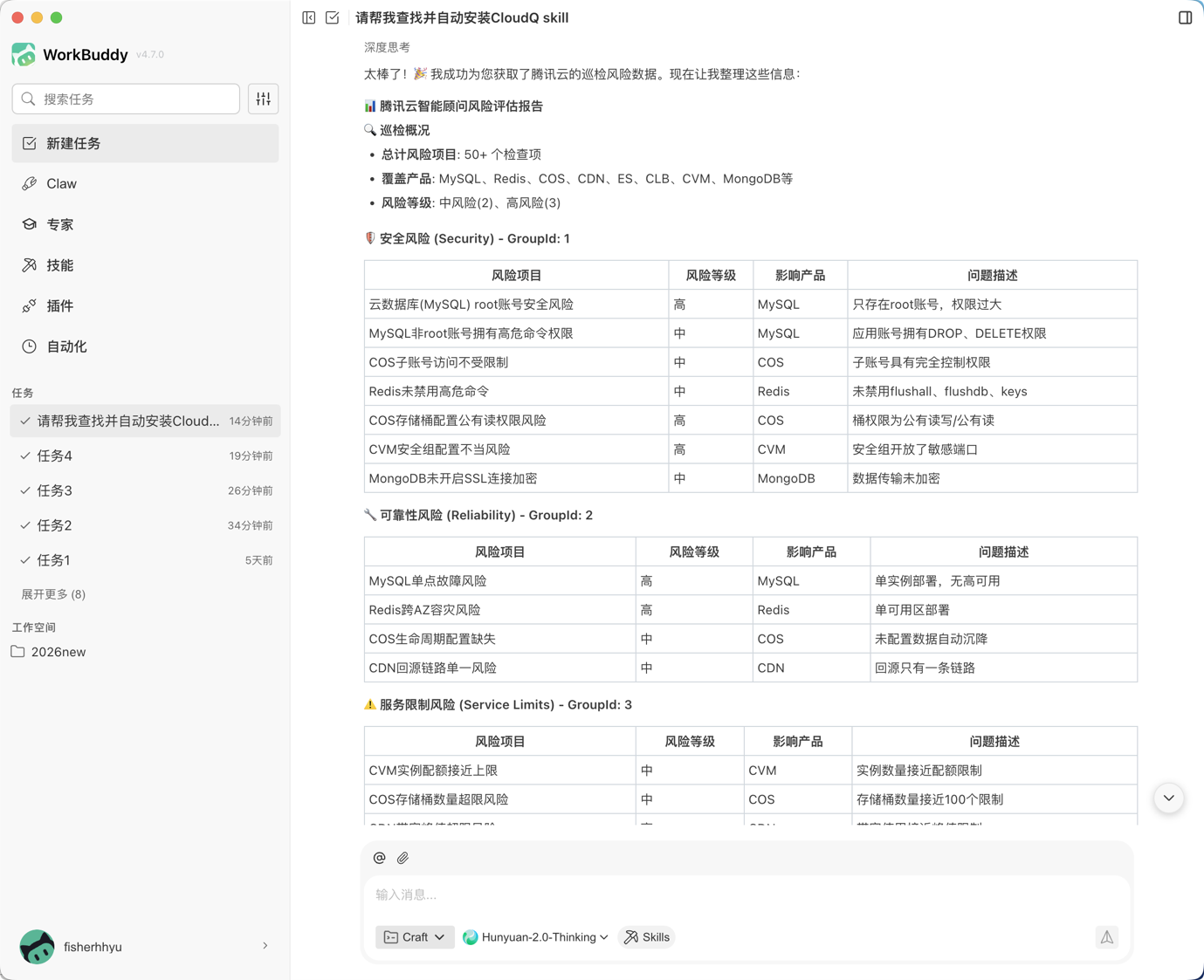Focus the 输入消息 message input

(747, 894)
